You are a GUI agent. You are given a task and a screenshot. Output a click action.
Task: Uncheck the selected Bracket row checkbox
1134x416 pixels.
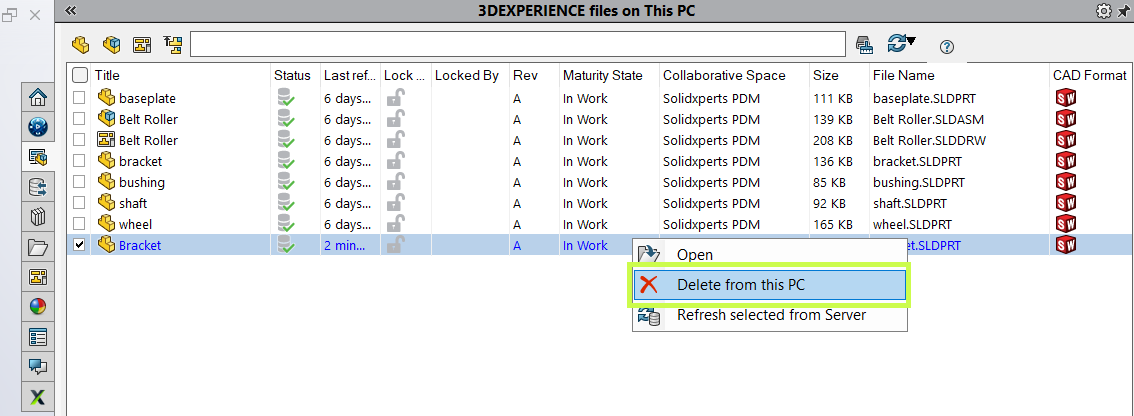click(80, 245)
